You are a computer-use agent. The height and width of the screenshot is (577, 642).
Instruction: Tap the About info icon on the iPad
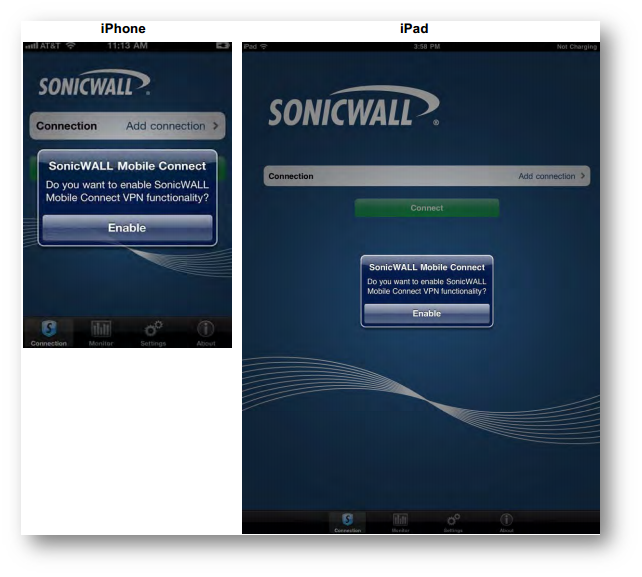(x=506, y=521)
